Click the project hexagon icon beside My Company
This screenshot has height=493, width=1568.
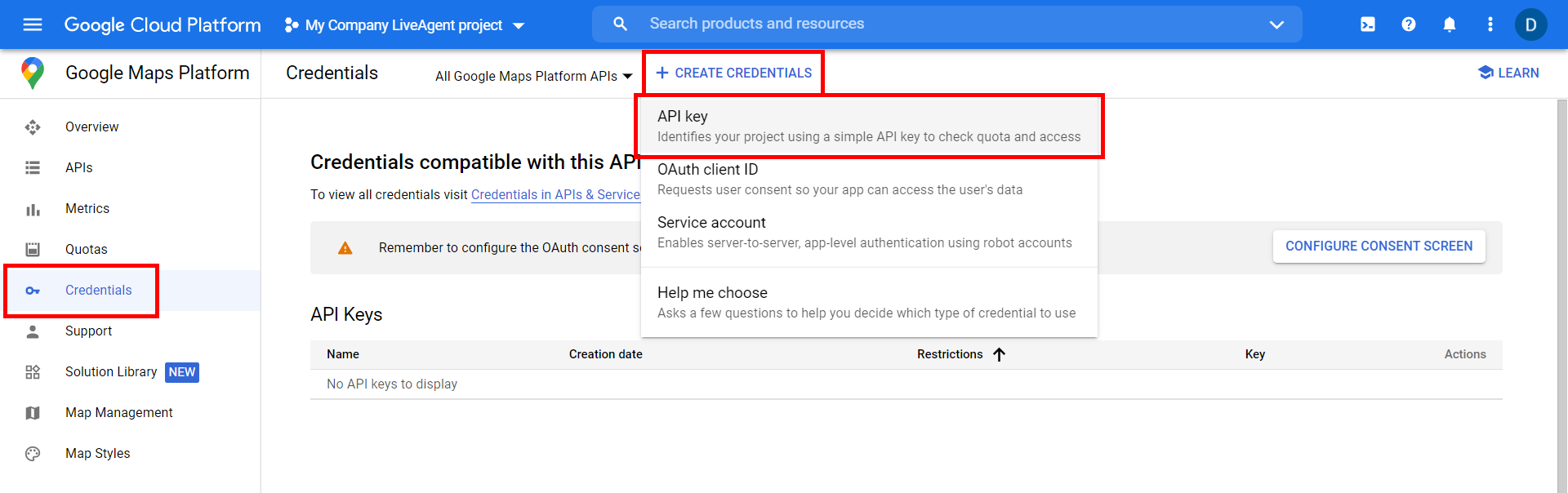click(291, 24)
